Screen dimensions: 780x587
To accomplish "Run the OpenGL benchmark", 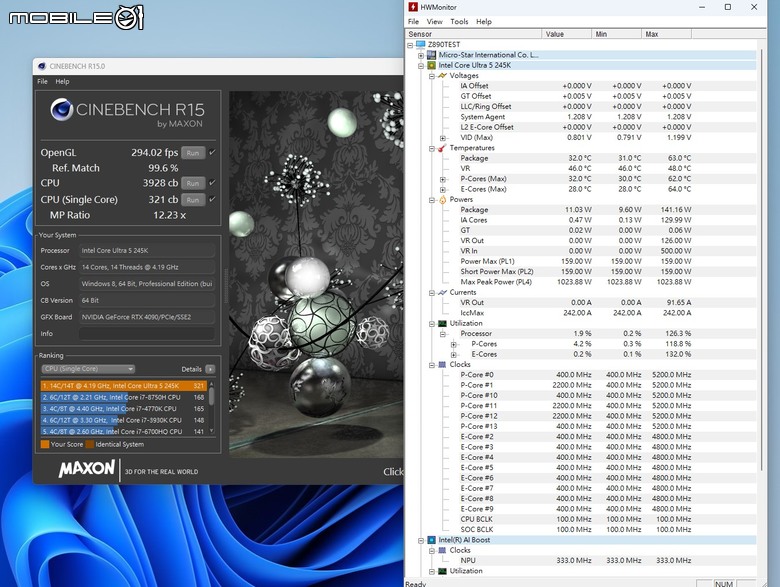I will [193, 153].
